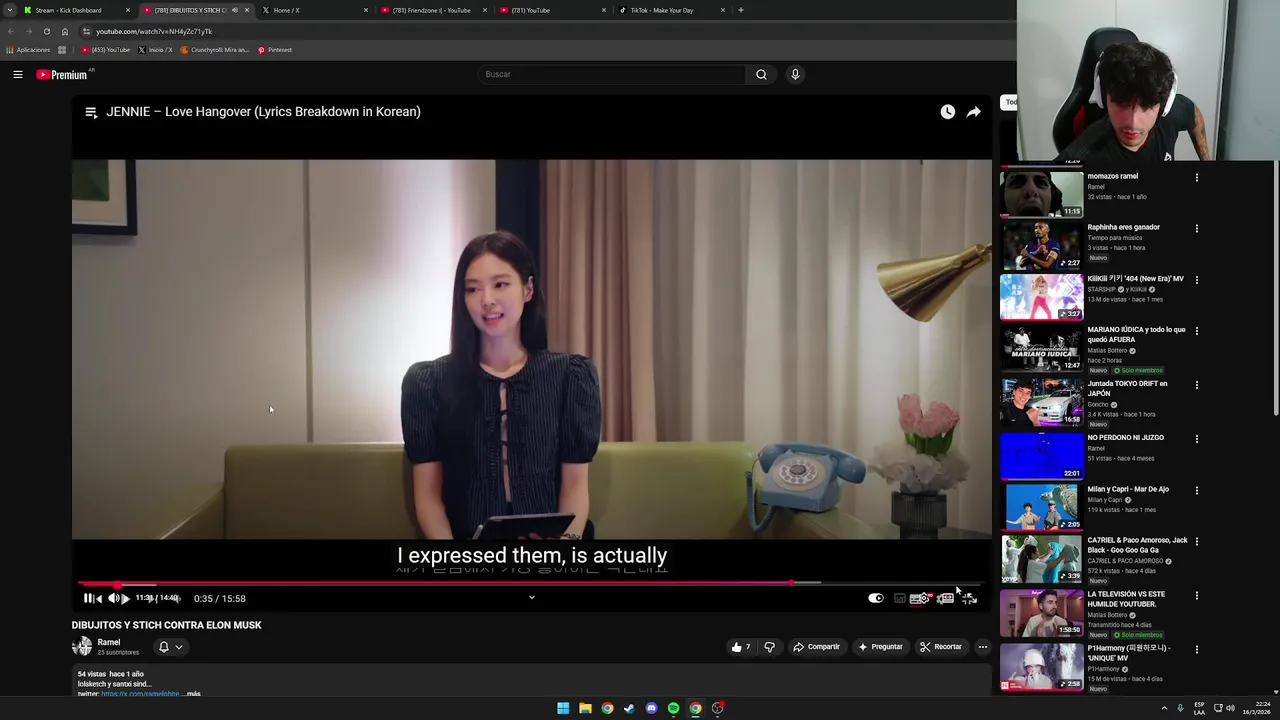The width and height of the screenshot is (1280, 720).
Task: Open the Pinterest bookmark
Action: pos(275,50)
